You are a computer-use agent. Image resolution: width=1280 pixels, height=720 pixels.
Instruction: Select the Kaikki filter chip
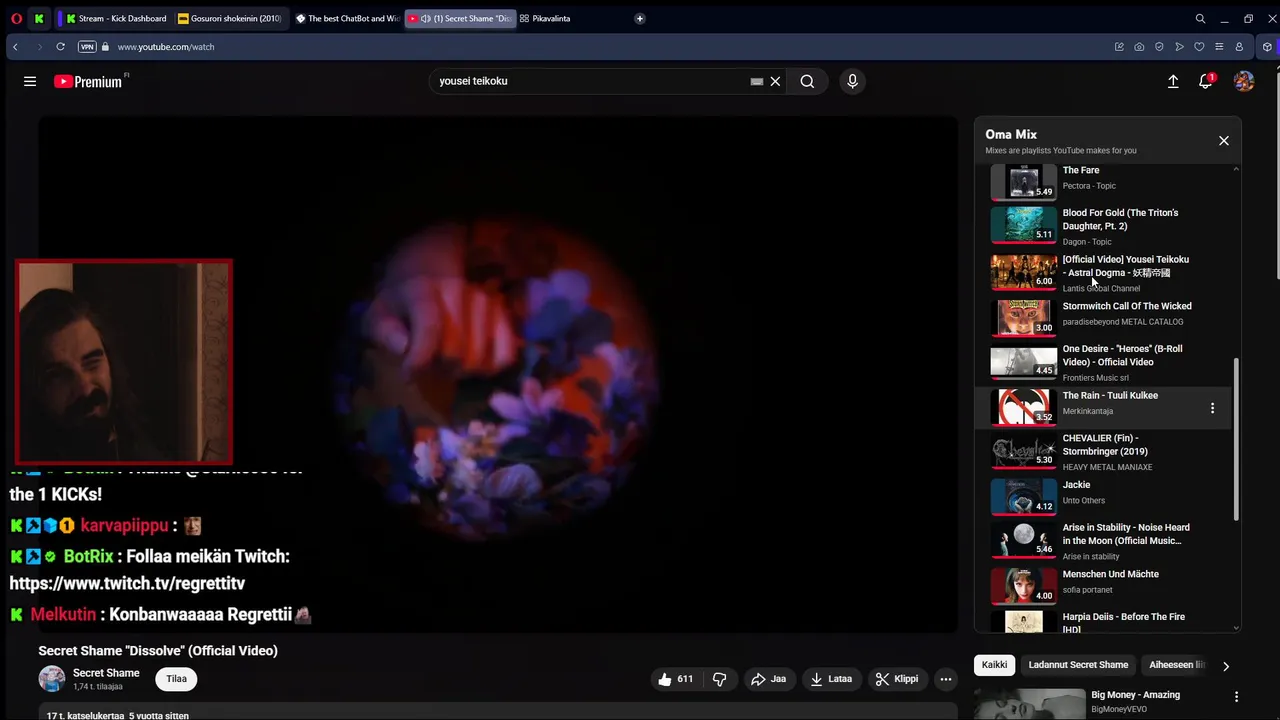(x=994, y=665)
